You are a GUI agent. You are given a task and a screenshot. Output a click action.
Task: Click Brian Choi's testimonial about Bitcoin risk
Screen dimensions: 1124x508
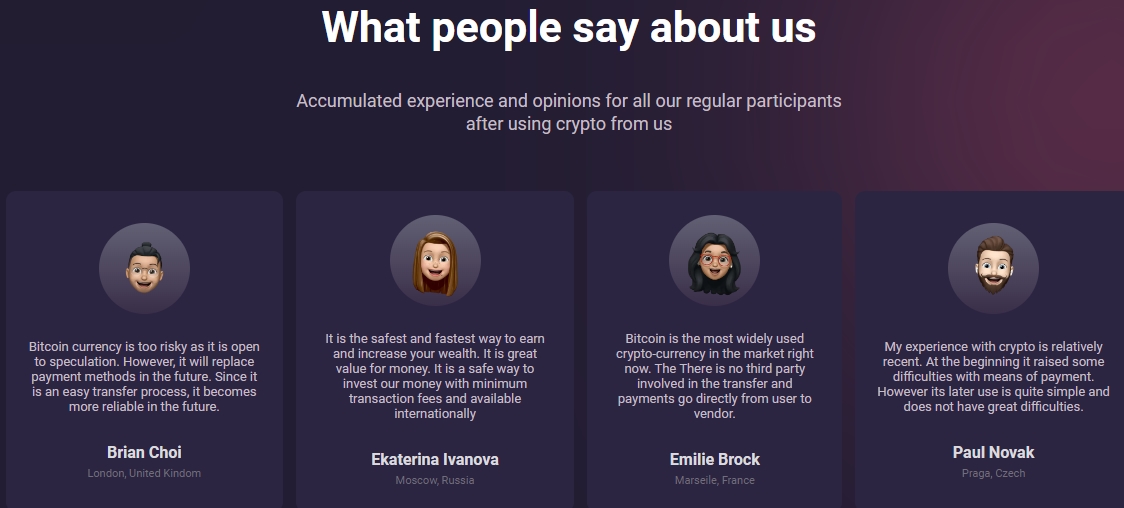point(144,377)
